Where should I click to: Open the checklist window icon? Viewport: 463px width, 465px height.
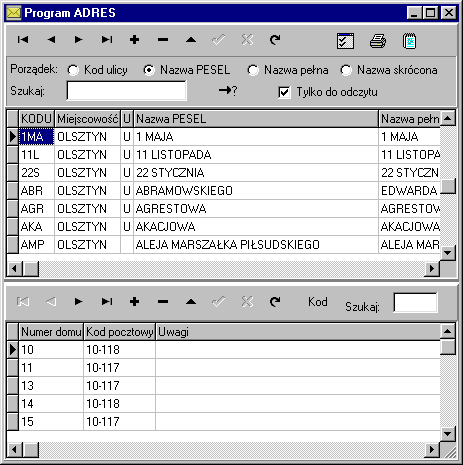coord(345,41)
